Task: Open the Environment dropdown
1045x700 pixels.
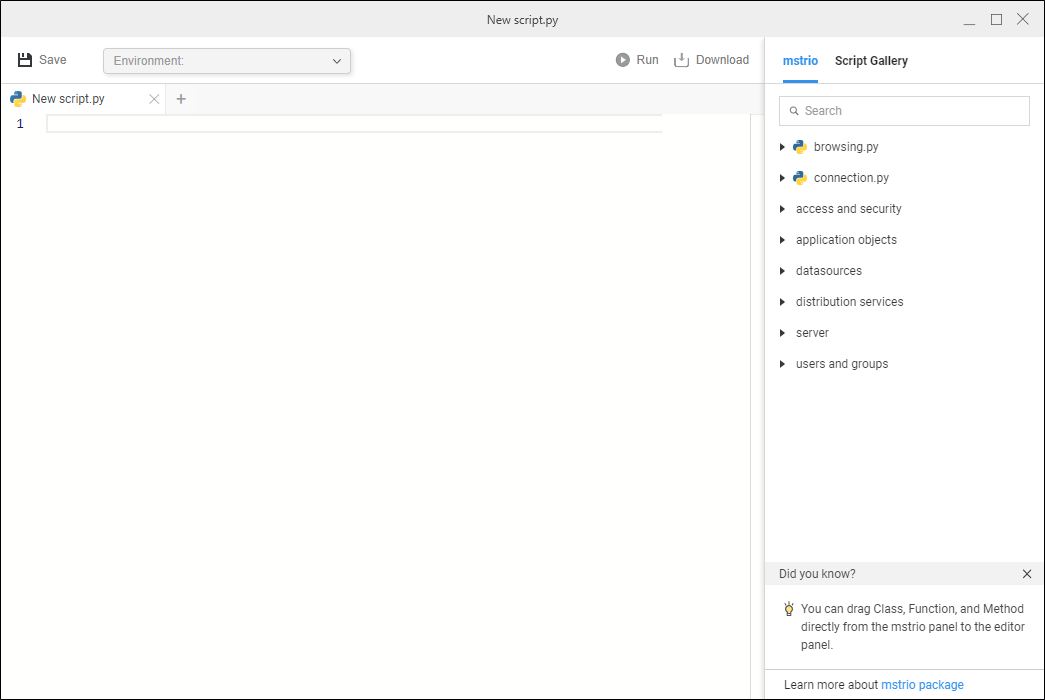Action: [227, 61]
